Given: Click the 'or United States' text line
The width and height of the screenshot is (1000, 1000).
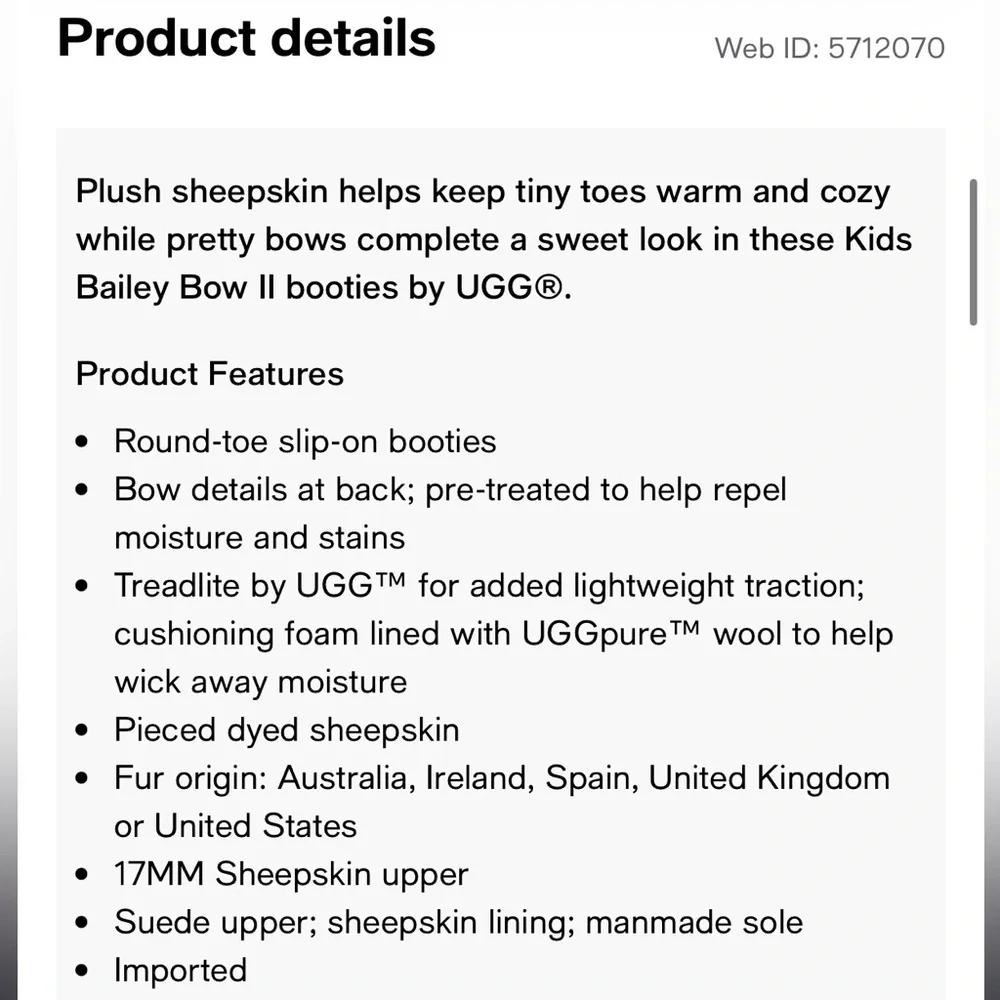Looking at the screenshot, I should point(235,826).
